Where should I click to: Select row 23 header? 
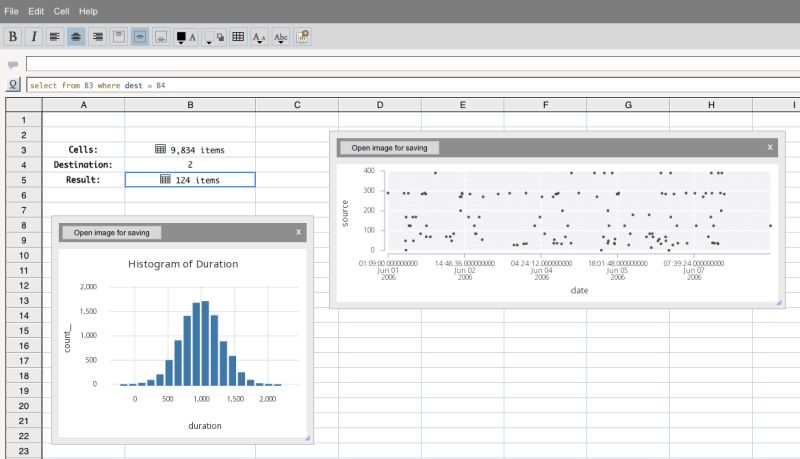click(x=23, y=451)
